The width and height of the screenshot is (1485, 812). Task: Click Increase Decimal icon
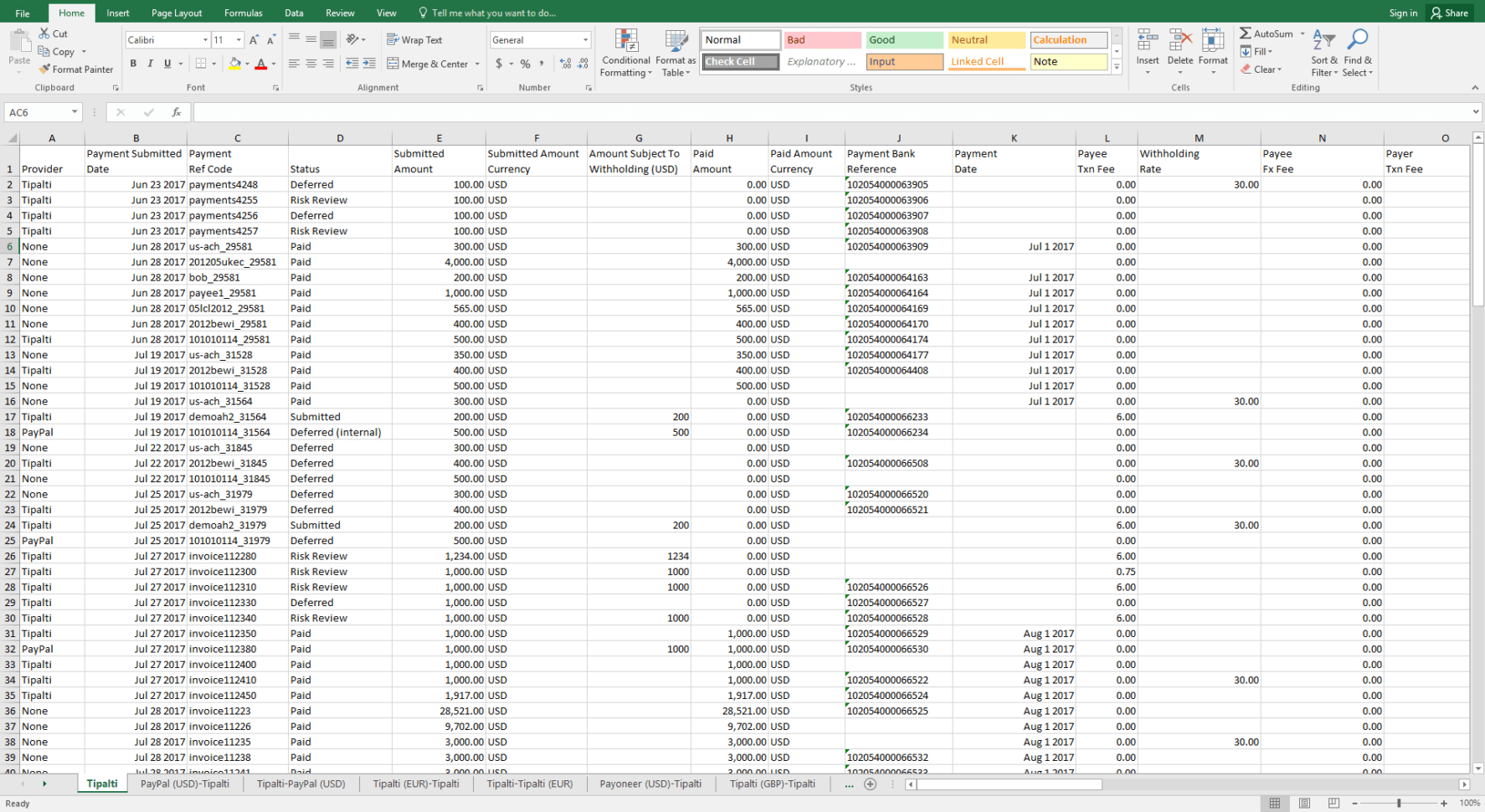coord(566,64)
